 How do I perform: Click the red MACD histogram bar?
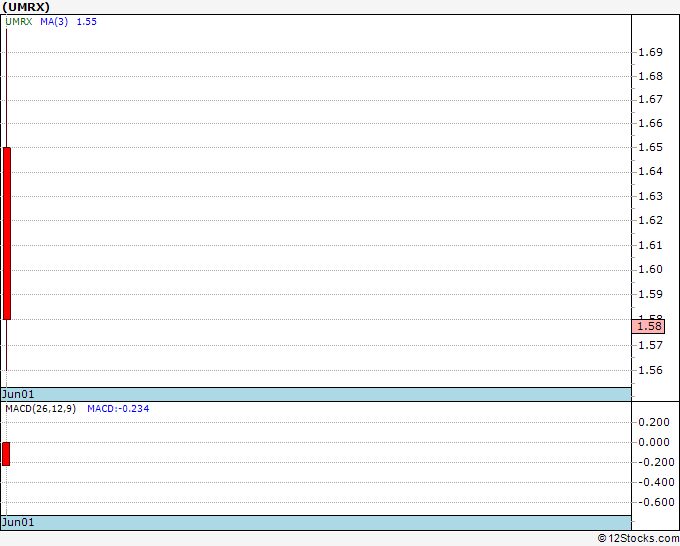point(6,454)
